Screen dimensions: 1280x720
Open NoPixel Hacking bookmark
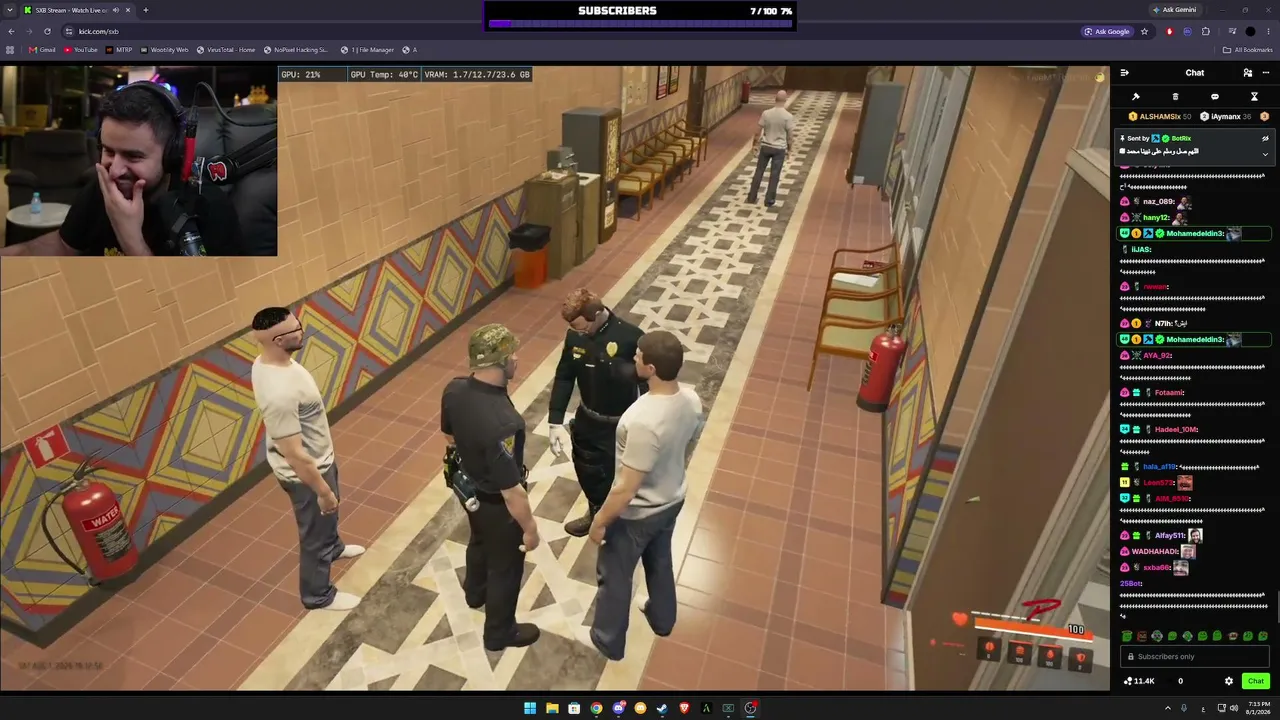(x=296, y=50)
